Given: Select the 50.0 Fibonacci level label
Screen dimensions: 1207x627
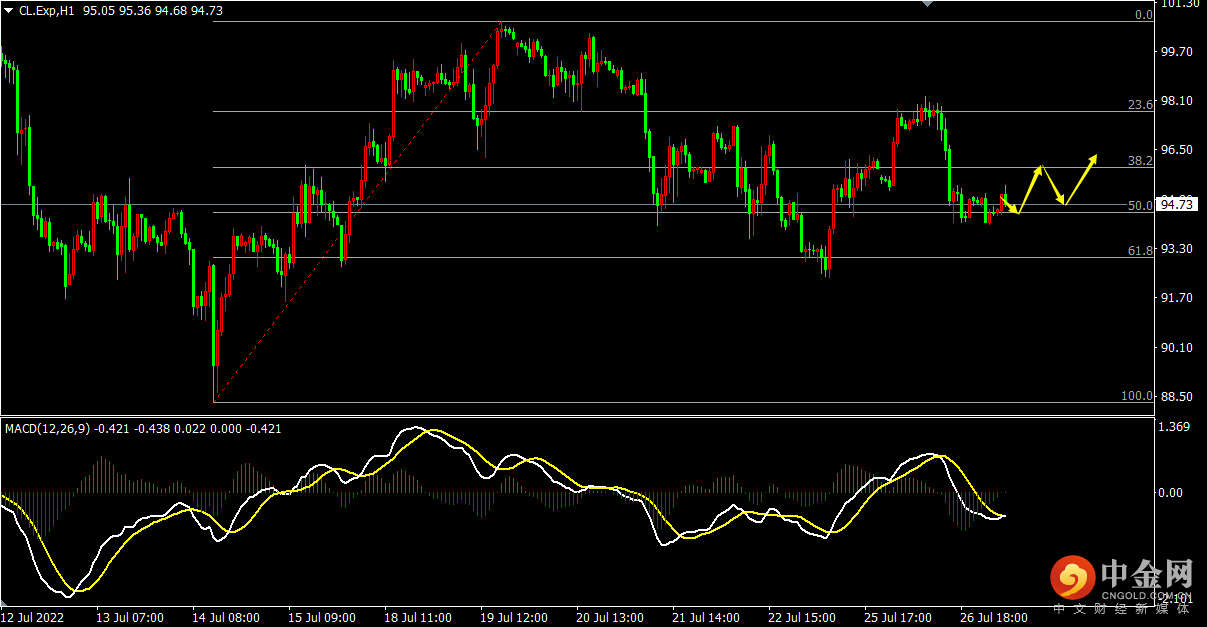Looking at the screenshot, I should coord(1140,206).
